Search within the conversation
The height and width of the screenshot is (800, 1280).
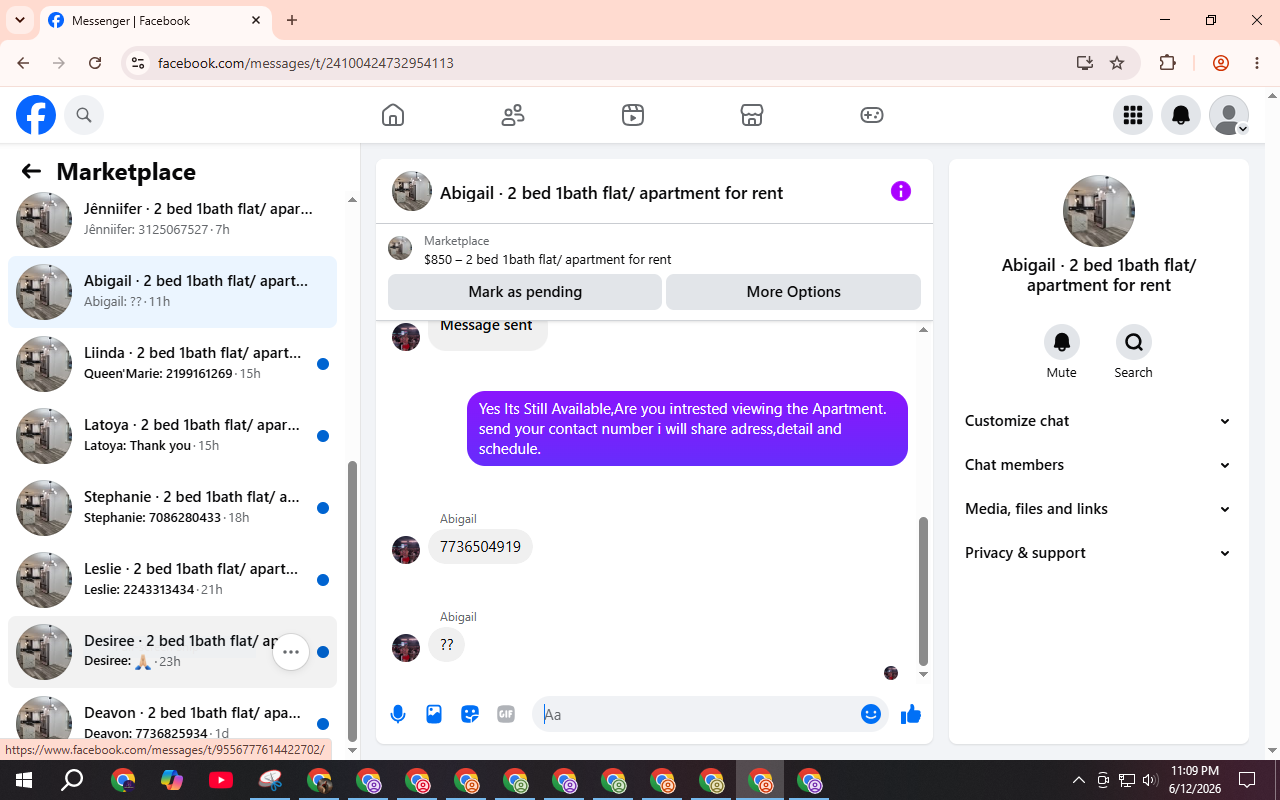click(1134, 342)
